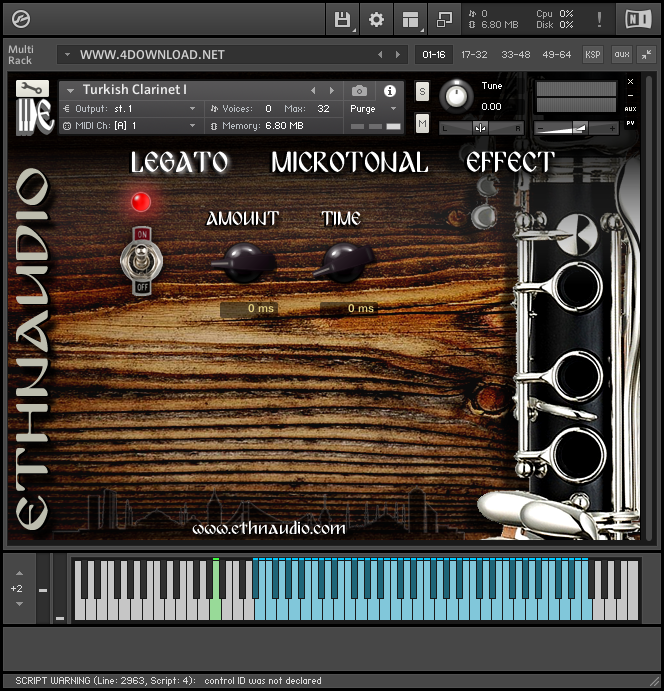Viewport: 664px width, 691px height.
Task: Click the pan slider between L and R
Action: [x=481, y=128]
